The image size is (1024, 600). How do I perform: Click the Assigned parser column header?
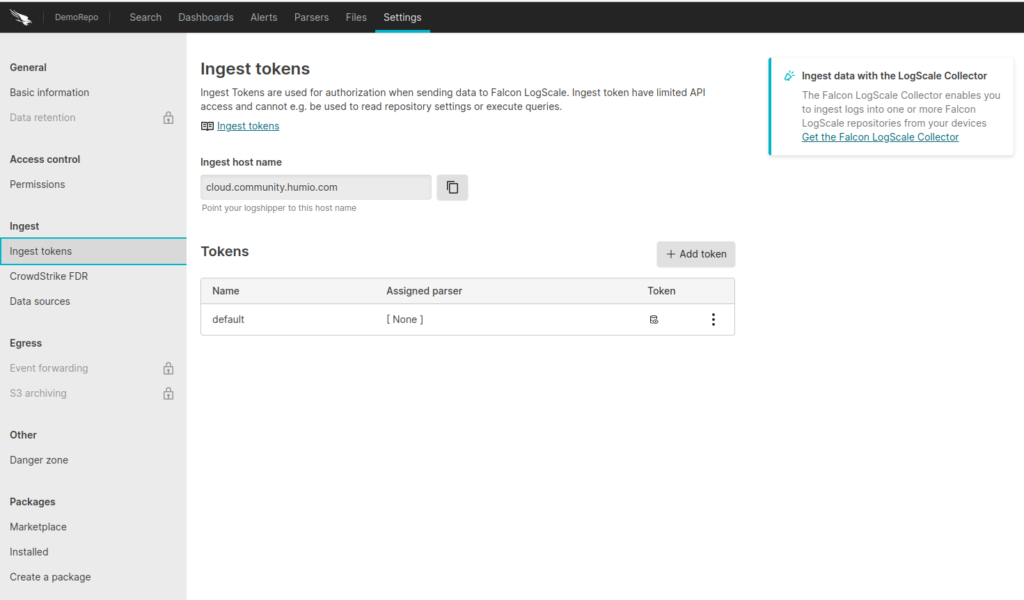[x=424, y=291]
